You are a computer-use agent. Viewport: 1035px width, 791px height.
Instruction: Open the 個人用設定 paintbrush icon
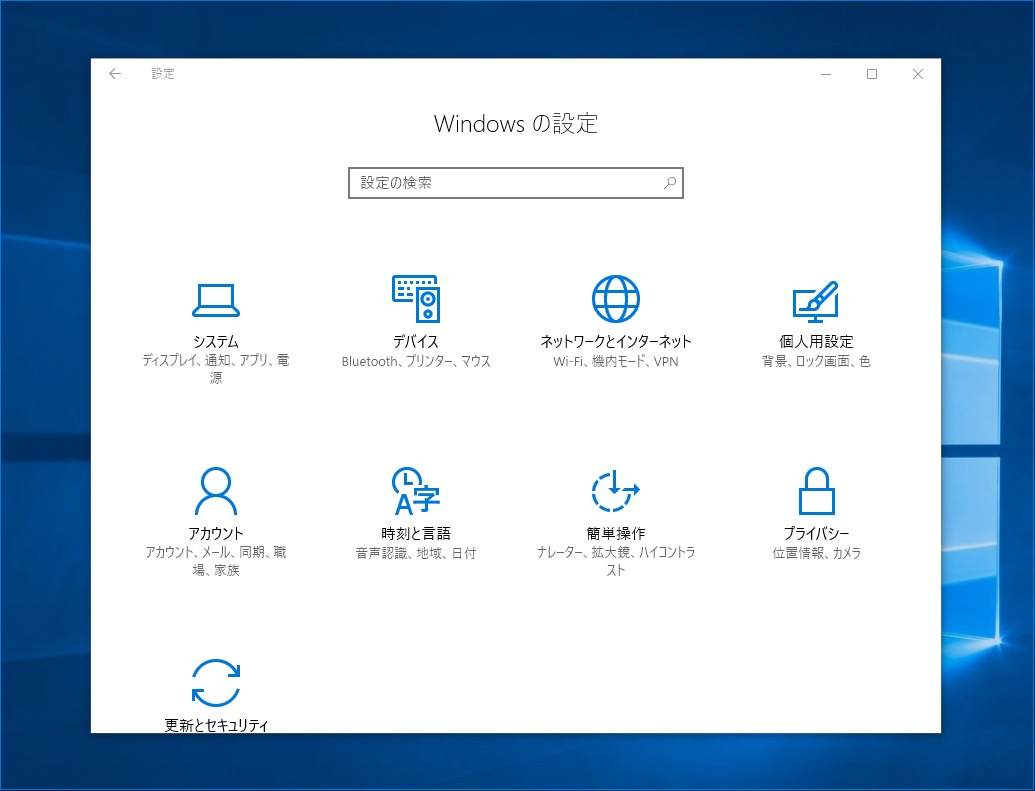click(x=816, y=301)
